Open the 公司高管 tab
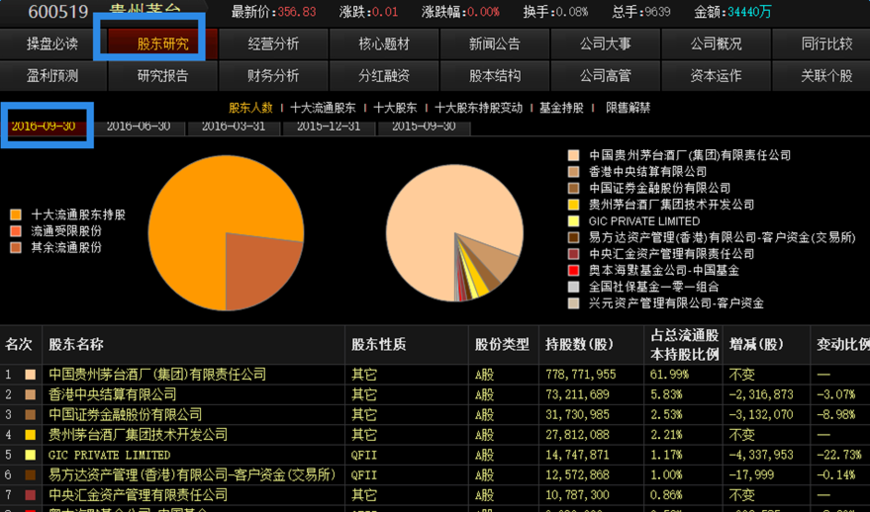This screenshot has height=512, width=870. (605, 75)
